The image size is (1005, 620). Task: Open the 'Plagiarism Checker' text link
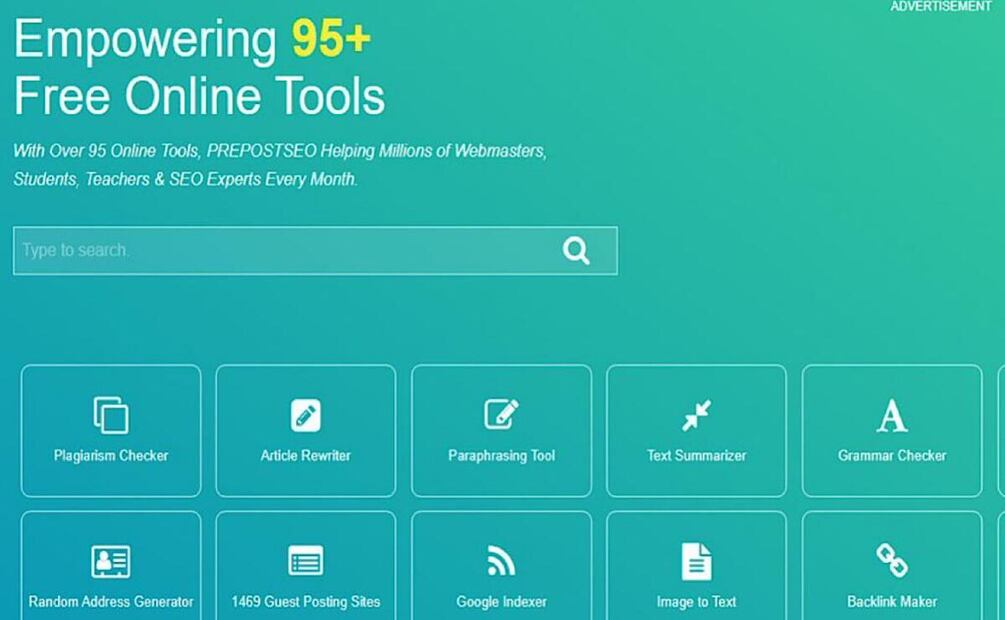pos(111,456)
